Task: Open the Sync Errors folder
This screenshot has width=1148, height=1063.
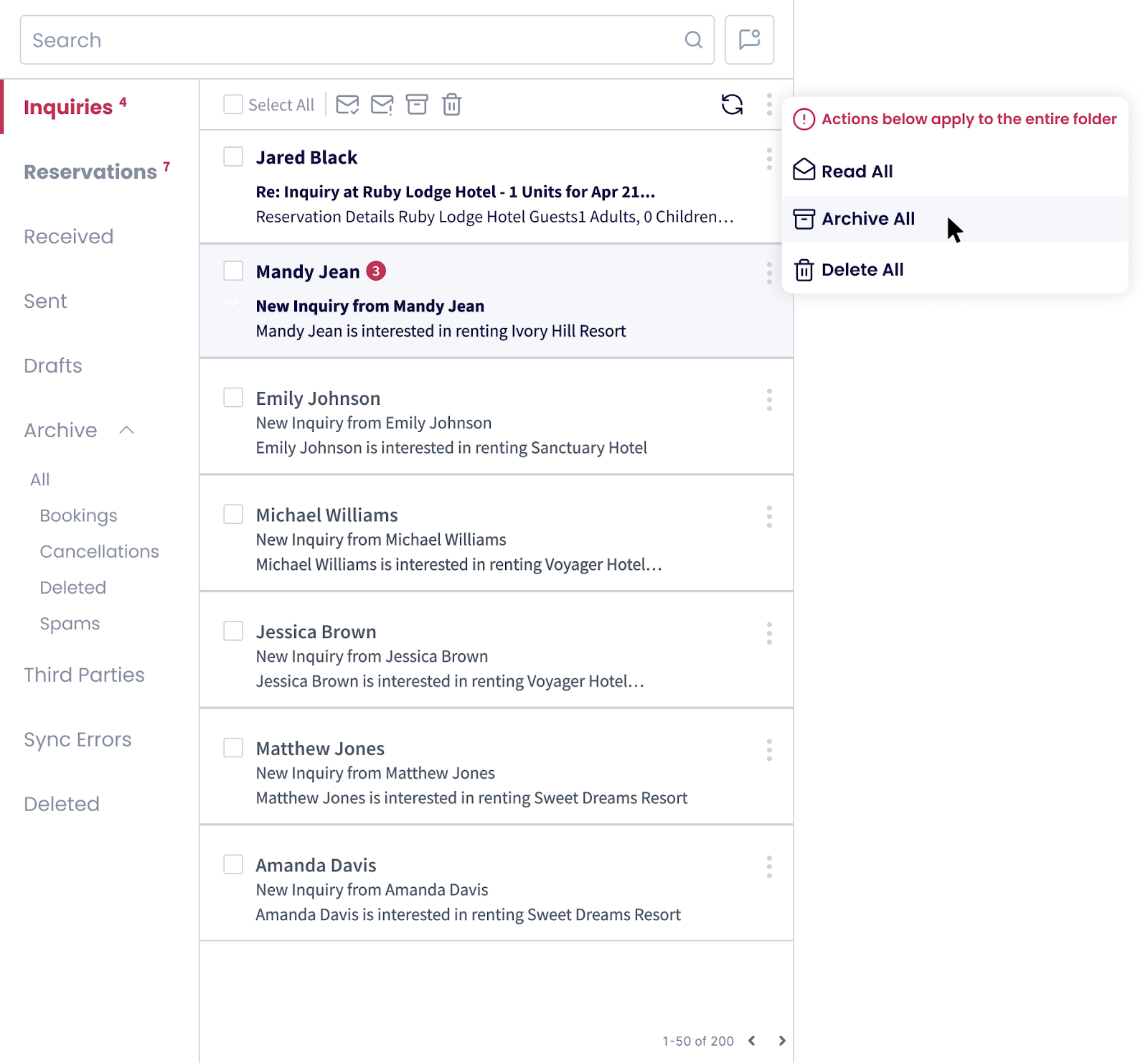Action: (77, 739)
